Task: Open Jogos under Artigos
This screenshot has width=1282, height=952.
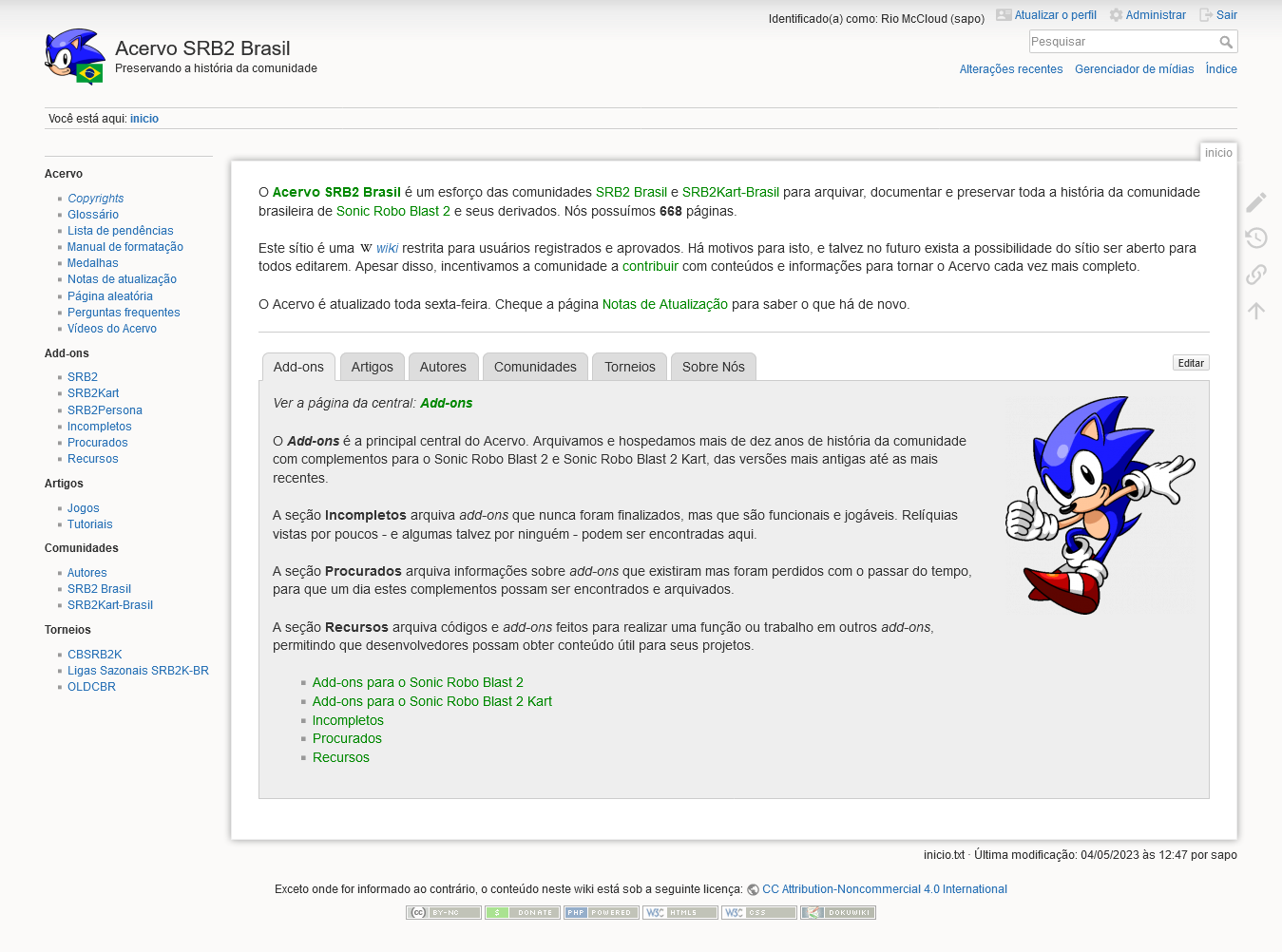Action: (84, 508)
